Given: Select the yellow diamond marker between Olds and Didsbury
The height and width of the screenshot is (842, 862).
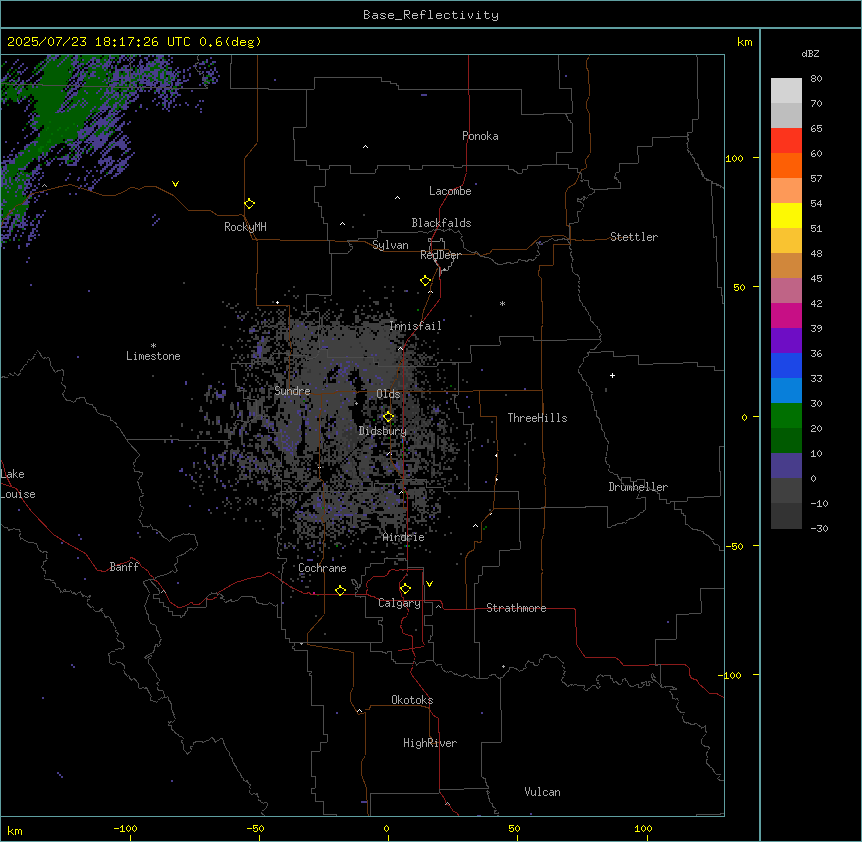Looking at the screenshot, I should tap(388, 417).
